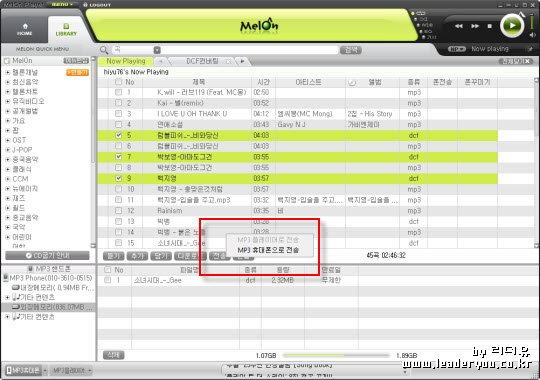The height and width of the screenshot is (380, 540).
Task: Click the album column clock icon
Action: 352,82
